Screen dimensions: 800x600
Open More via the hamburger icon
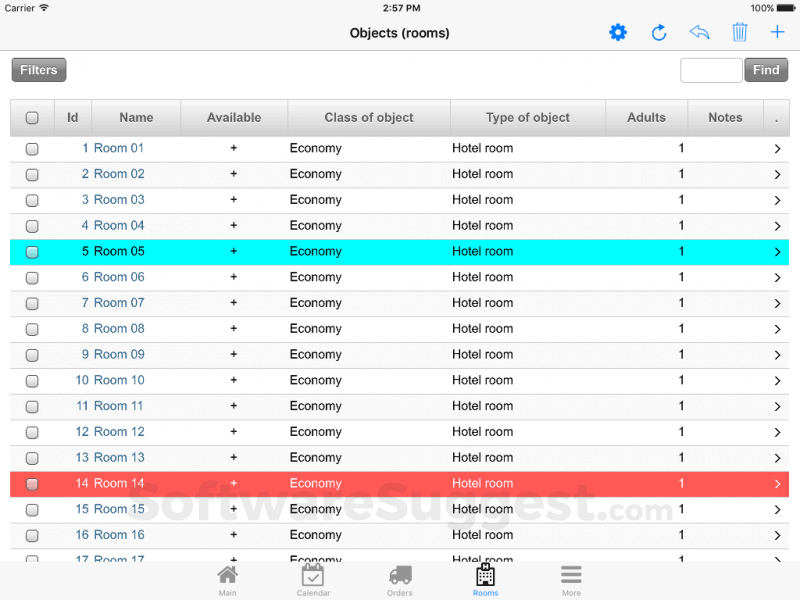[x=571, y=578]
